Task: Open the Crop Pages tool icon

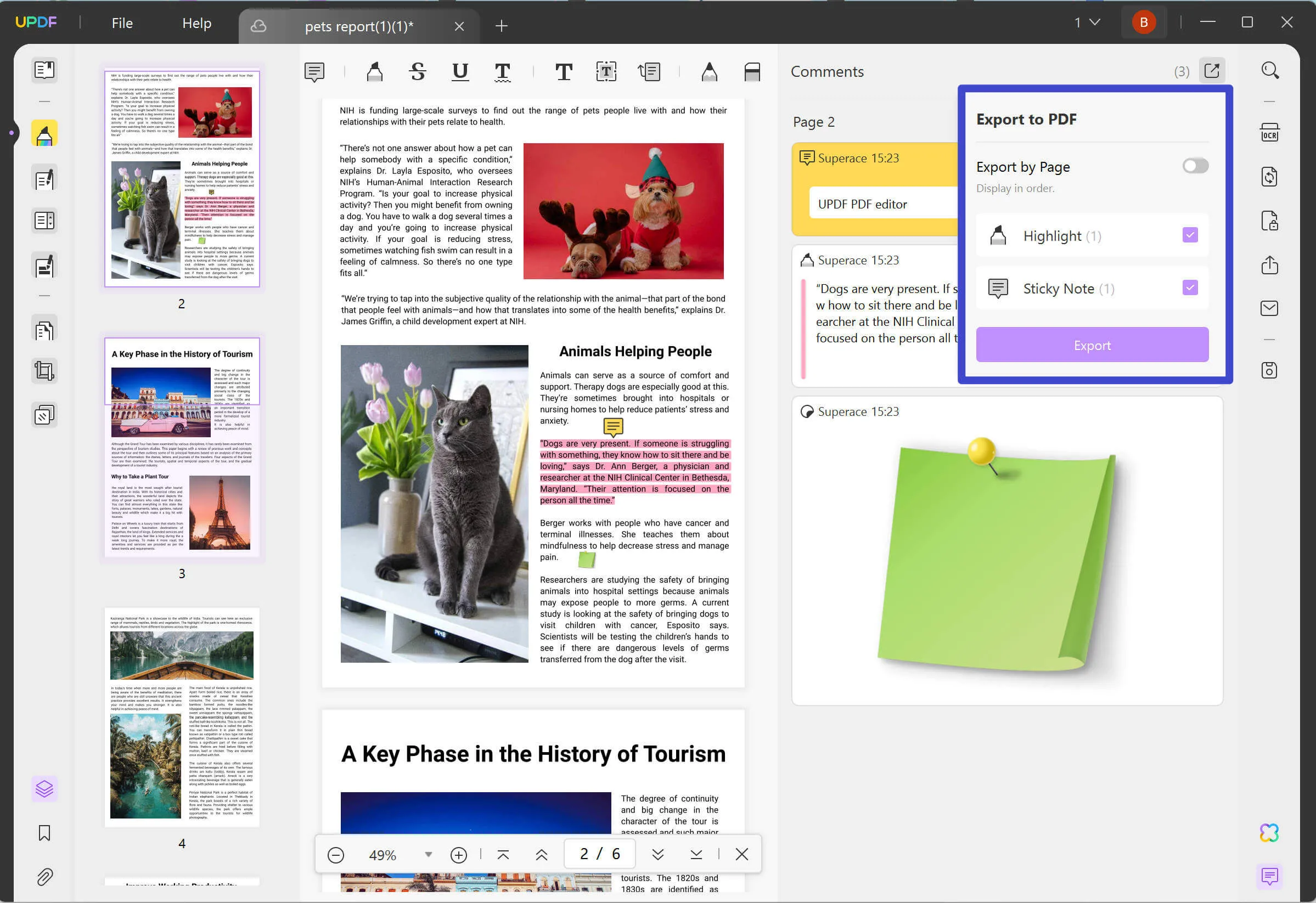Action: click(44, 371)
